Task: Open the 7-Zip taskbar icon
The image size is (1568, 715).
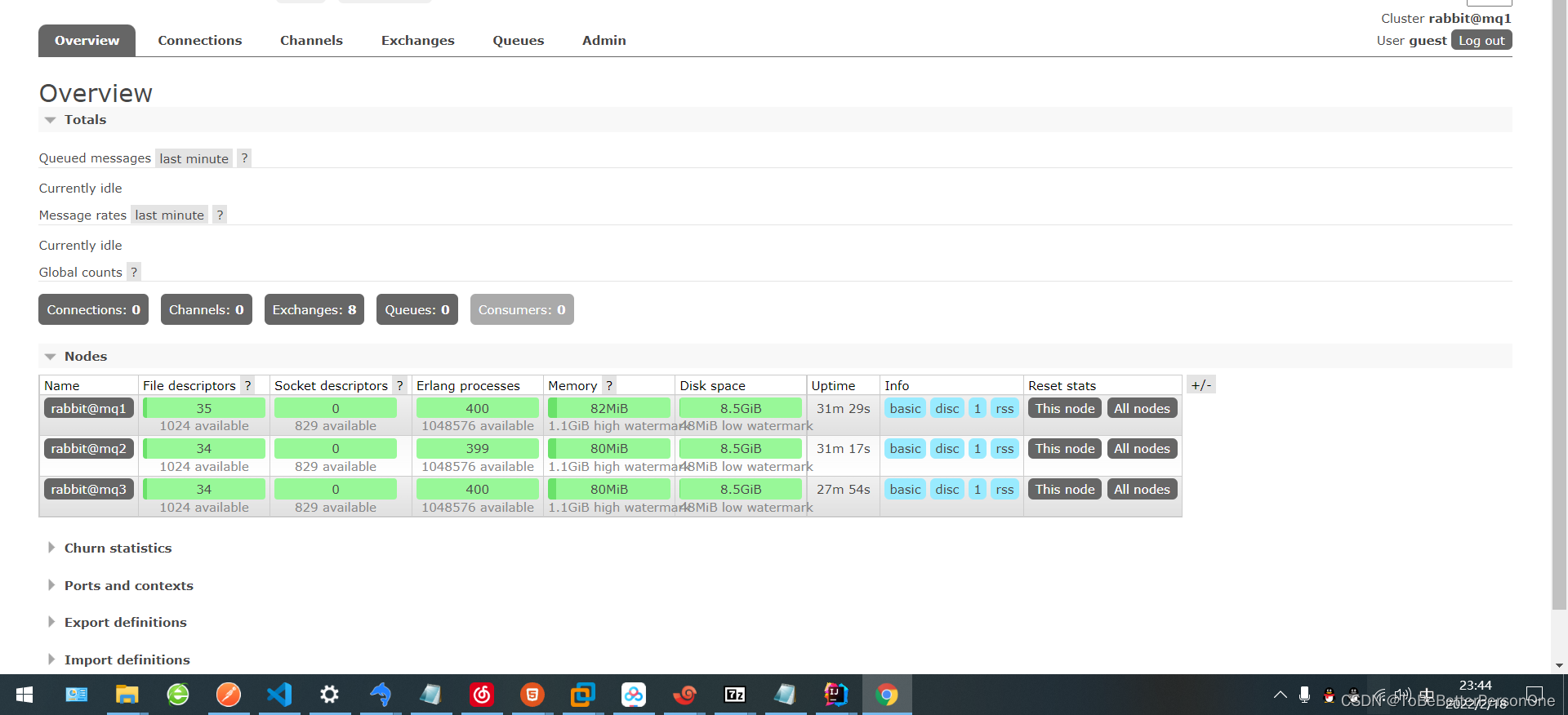Action: [735, 695]
